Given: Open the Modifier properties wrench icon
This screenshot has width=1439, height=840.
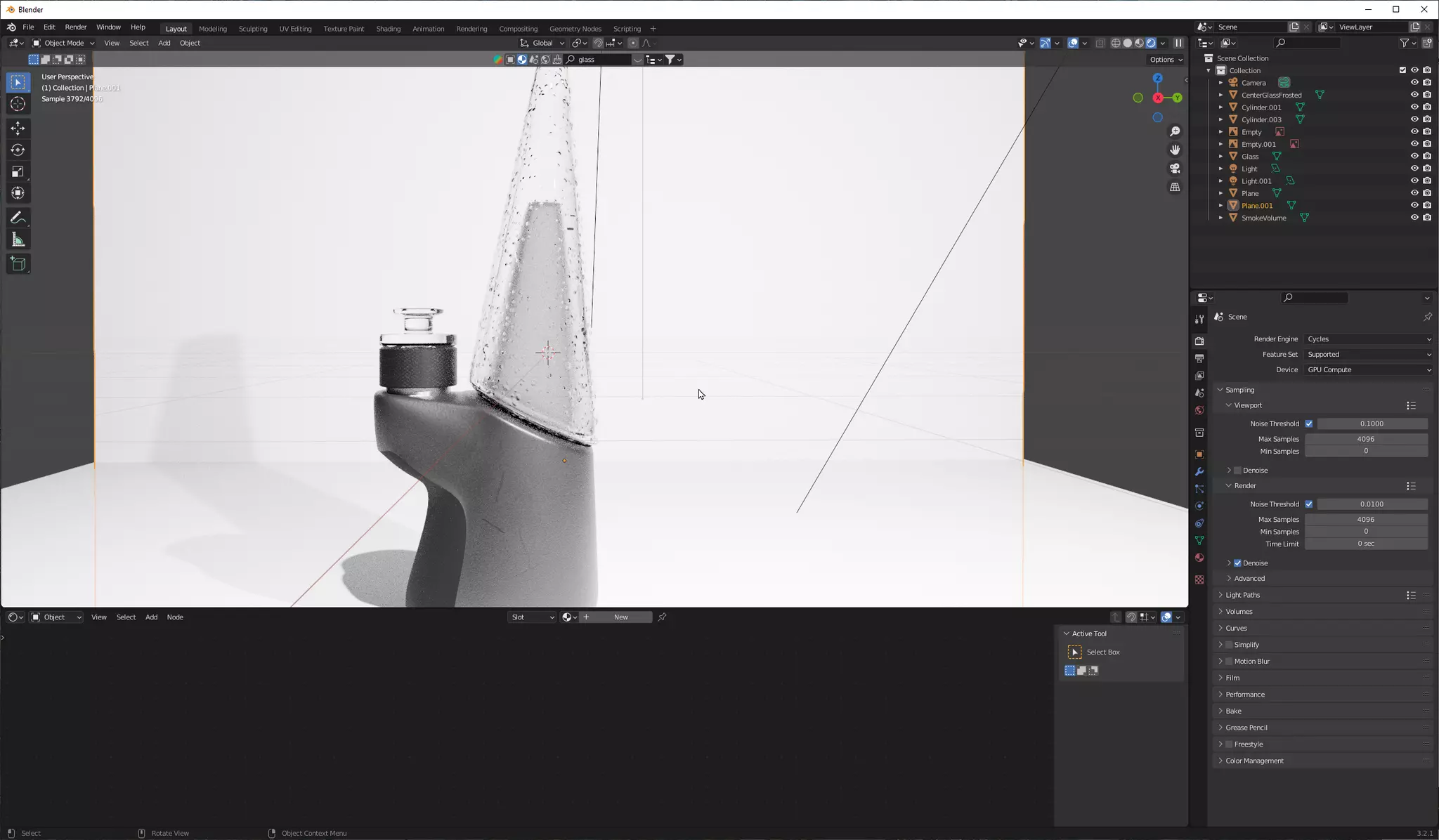Looking at the screenshot, I should coord(1199,471).
